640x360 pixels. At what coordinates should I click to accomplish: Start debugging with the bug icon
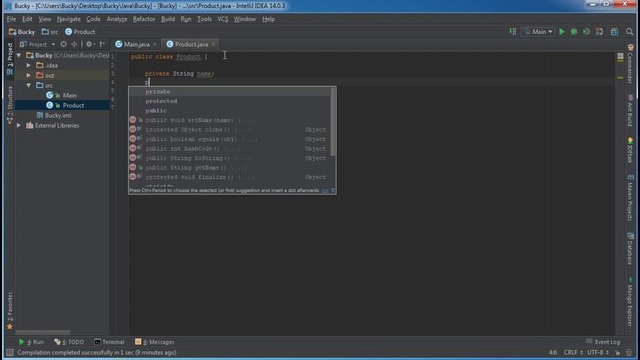[x=574, y=31]
